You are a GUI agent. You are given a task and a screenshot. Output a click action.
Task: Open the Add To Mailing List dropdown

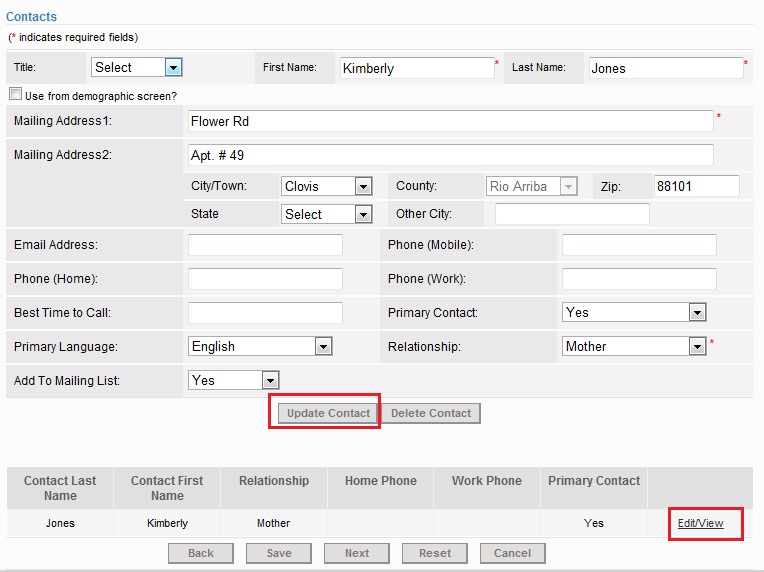(x=233, y=380)
